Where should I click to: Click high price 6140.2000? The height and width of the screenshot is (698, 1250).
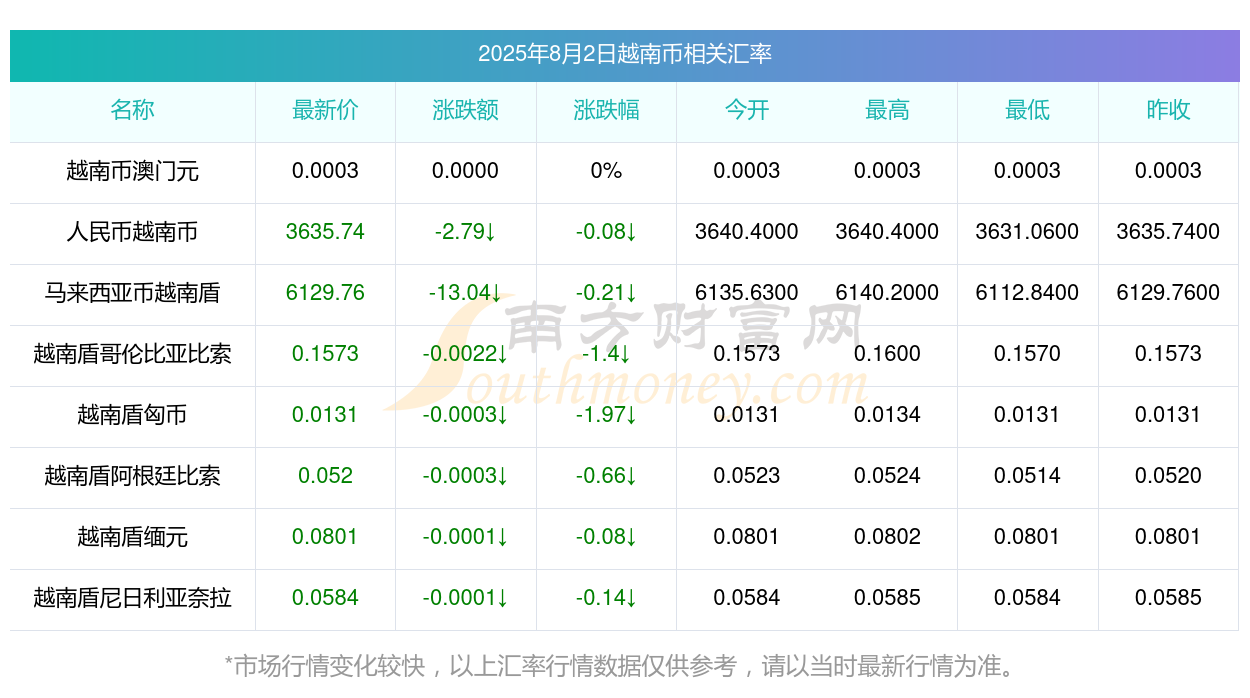coord(887,293)
